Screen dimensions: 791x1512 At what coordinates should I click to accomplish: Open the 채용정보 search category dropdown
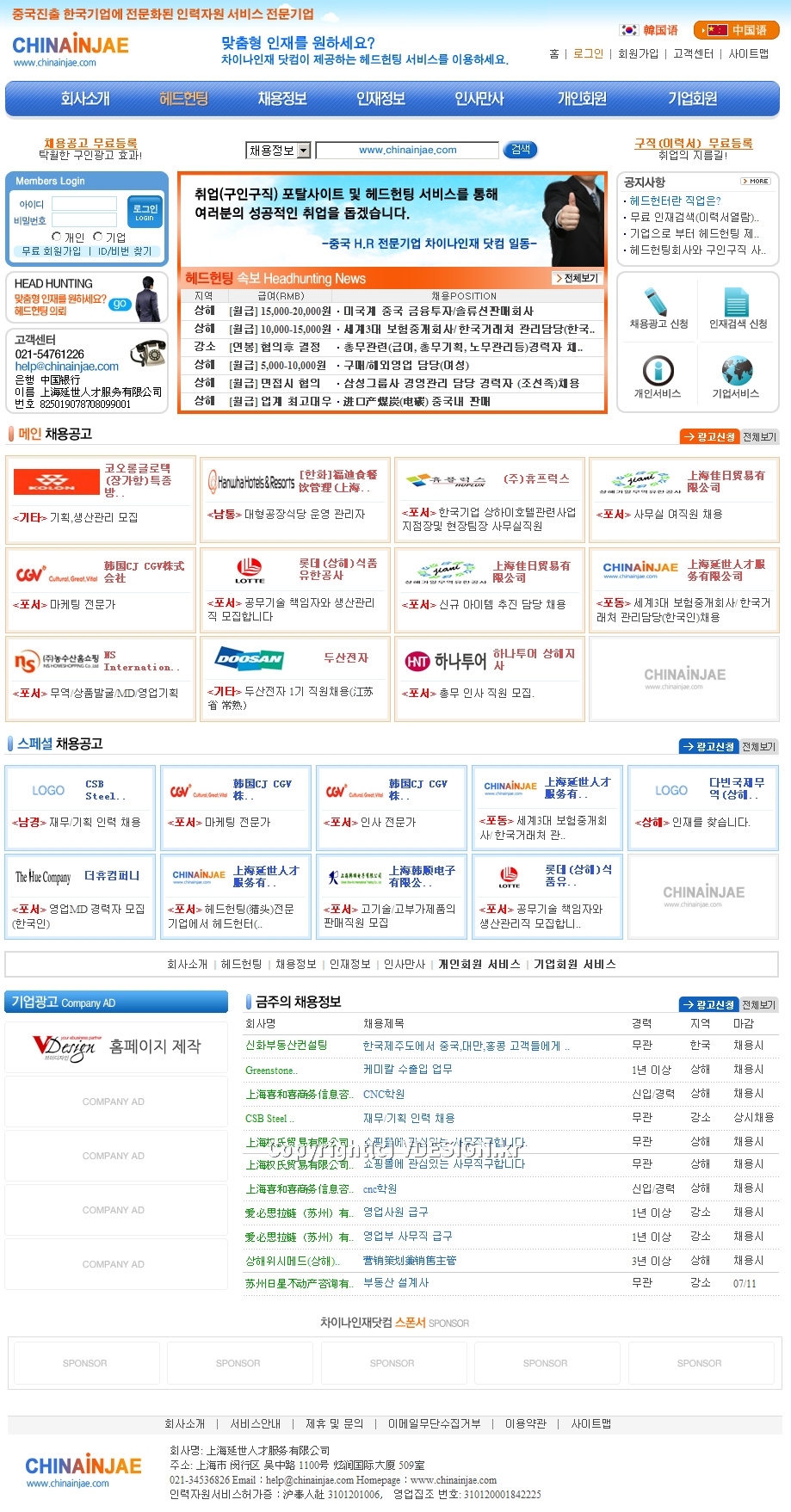pos(278,151)
